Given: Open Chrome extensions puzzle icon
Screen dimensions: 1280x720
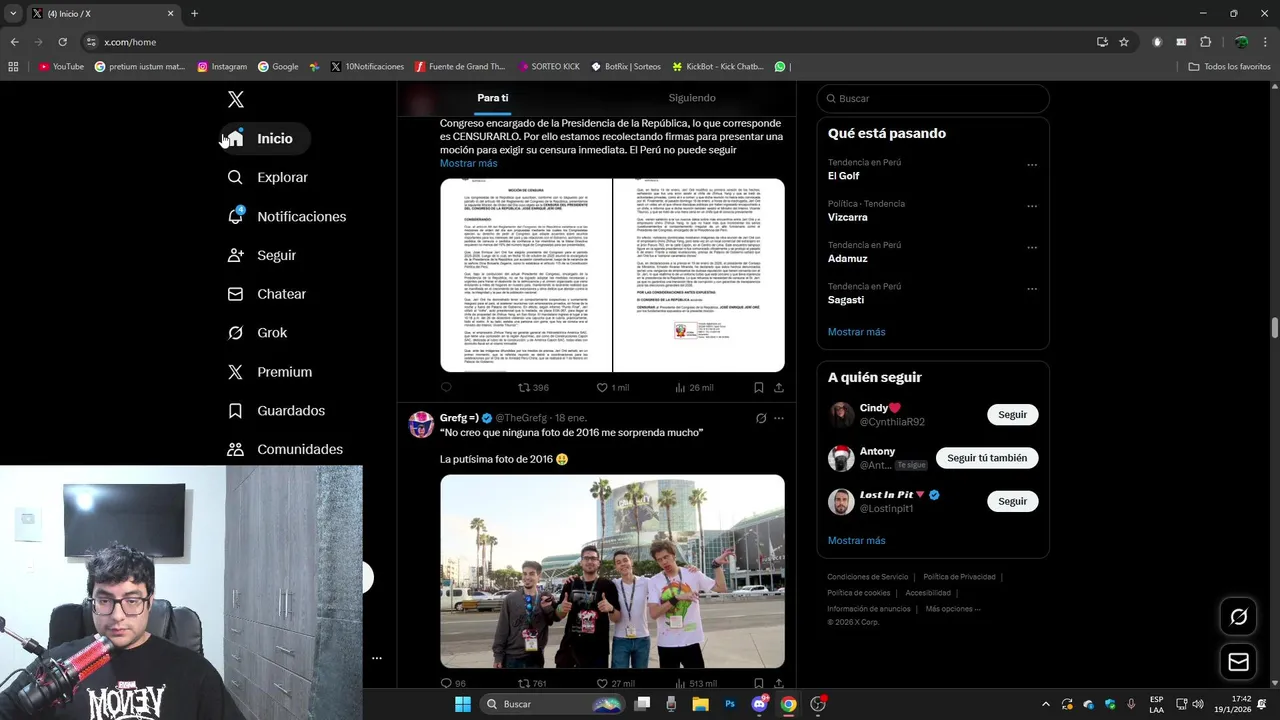Looking at the screenshot, I should click(x=1205, y=42).
